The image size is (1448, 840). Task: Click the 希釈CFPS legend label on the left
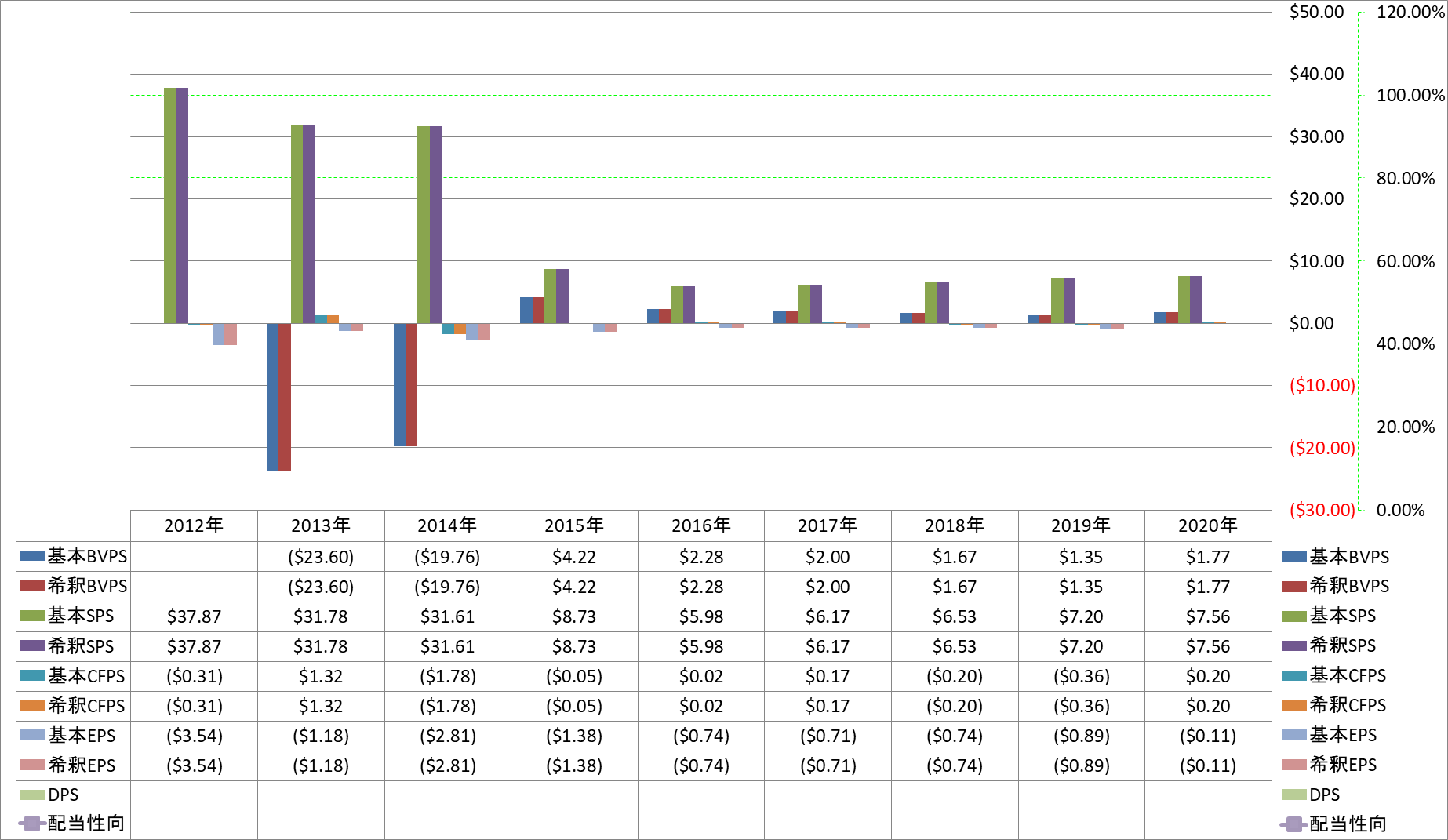pyautogui.click(x=86, y=705)
